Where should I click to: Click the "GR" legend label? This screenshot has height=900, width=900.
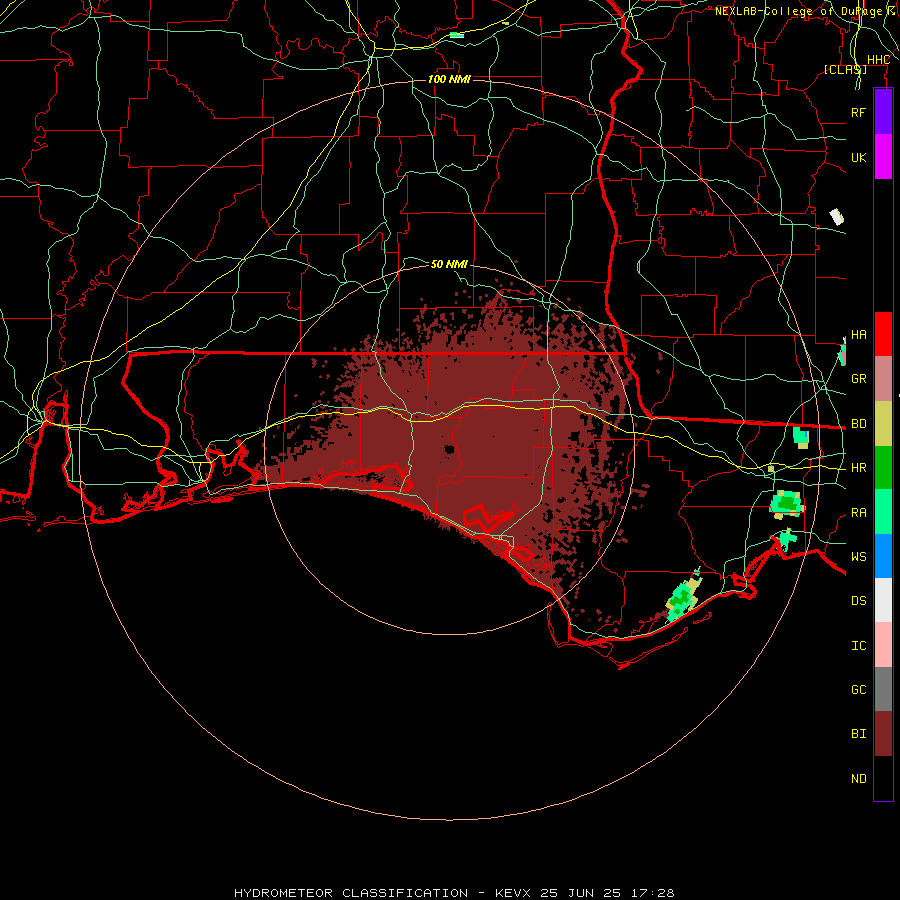pos(858,379)
